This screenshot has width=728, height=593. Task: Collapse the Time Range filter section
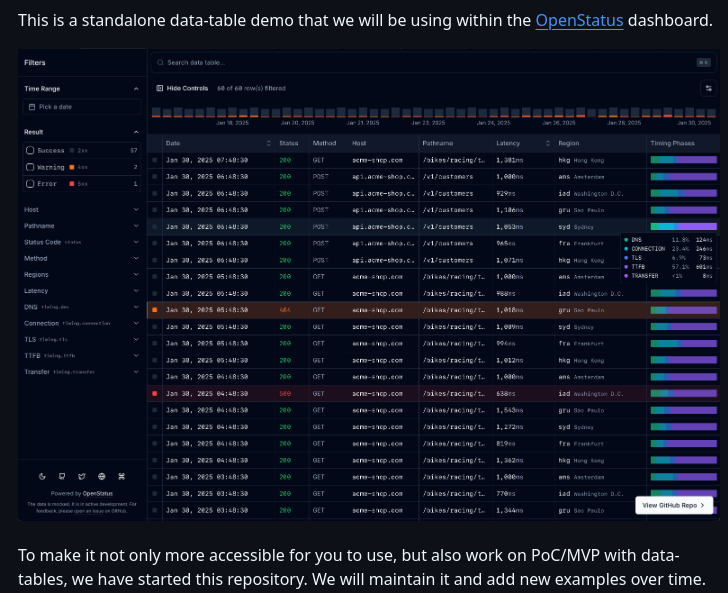(136, 89)
